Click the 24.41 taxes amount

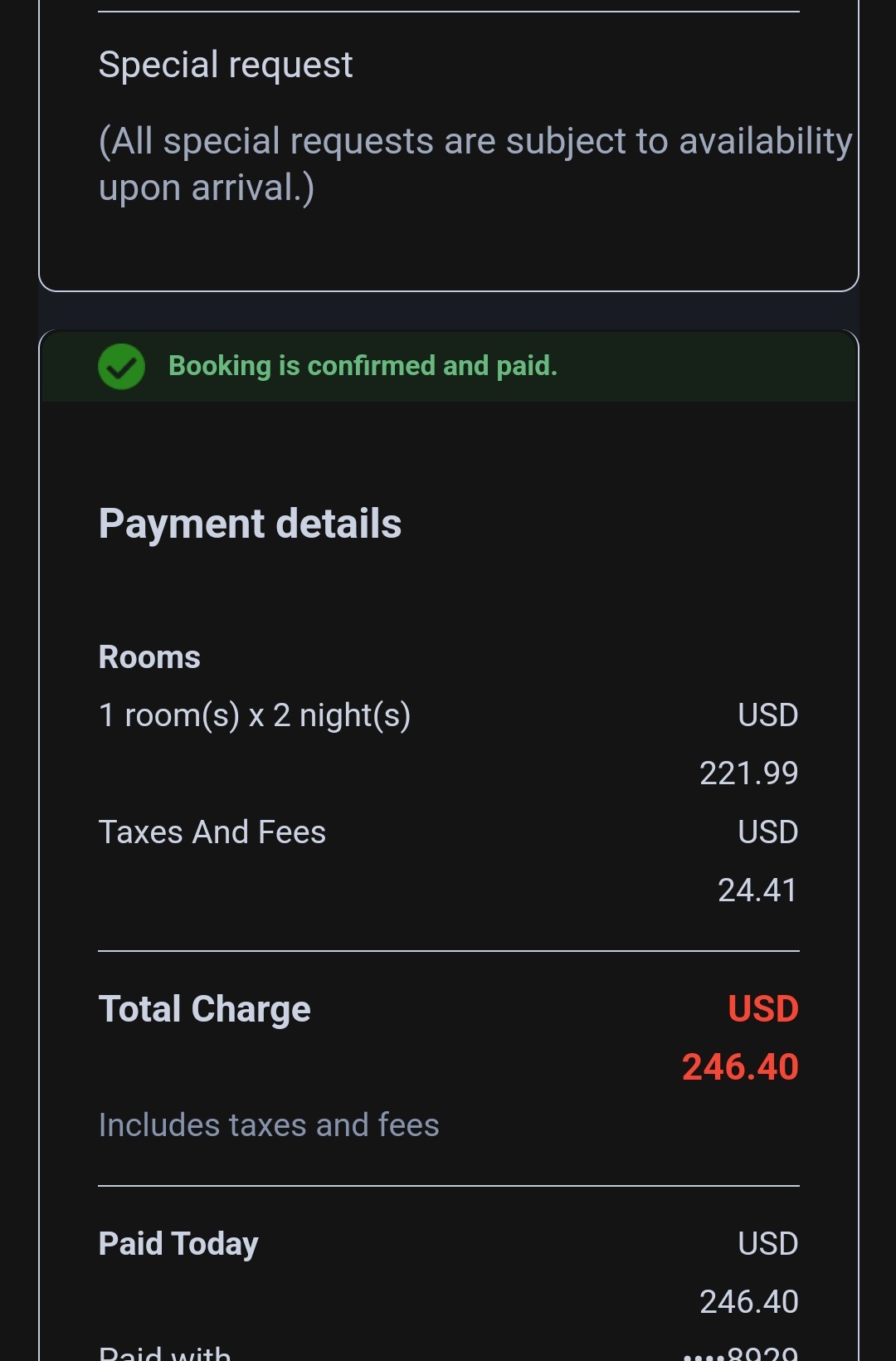(757, 890)
